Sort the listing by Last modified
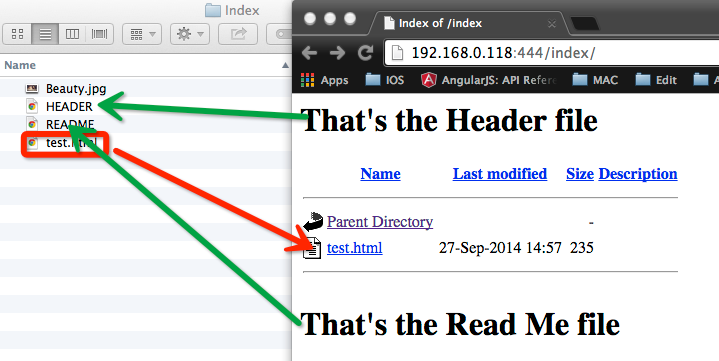Image resolution: width=719 pixels, height=361 pixels. pos(500,174)
